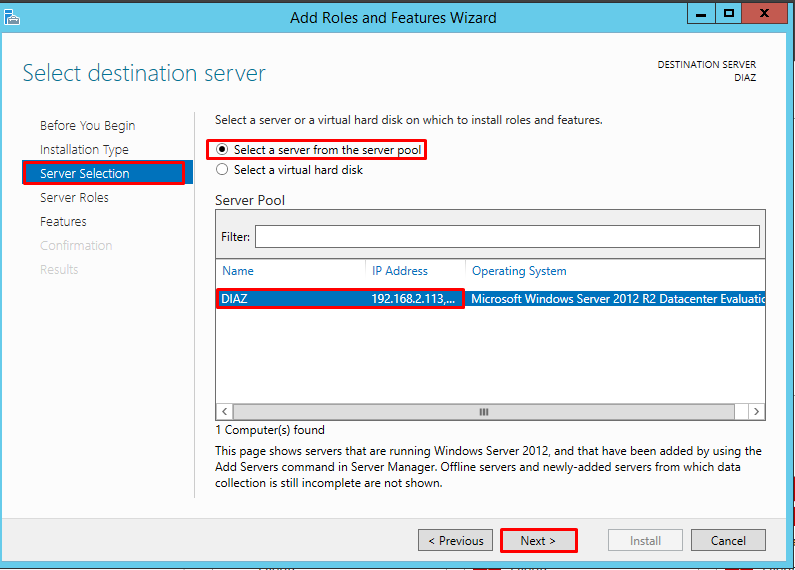
Task: Click the Next button
Action: 538,541
